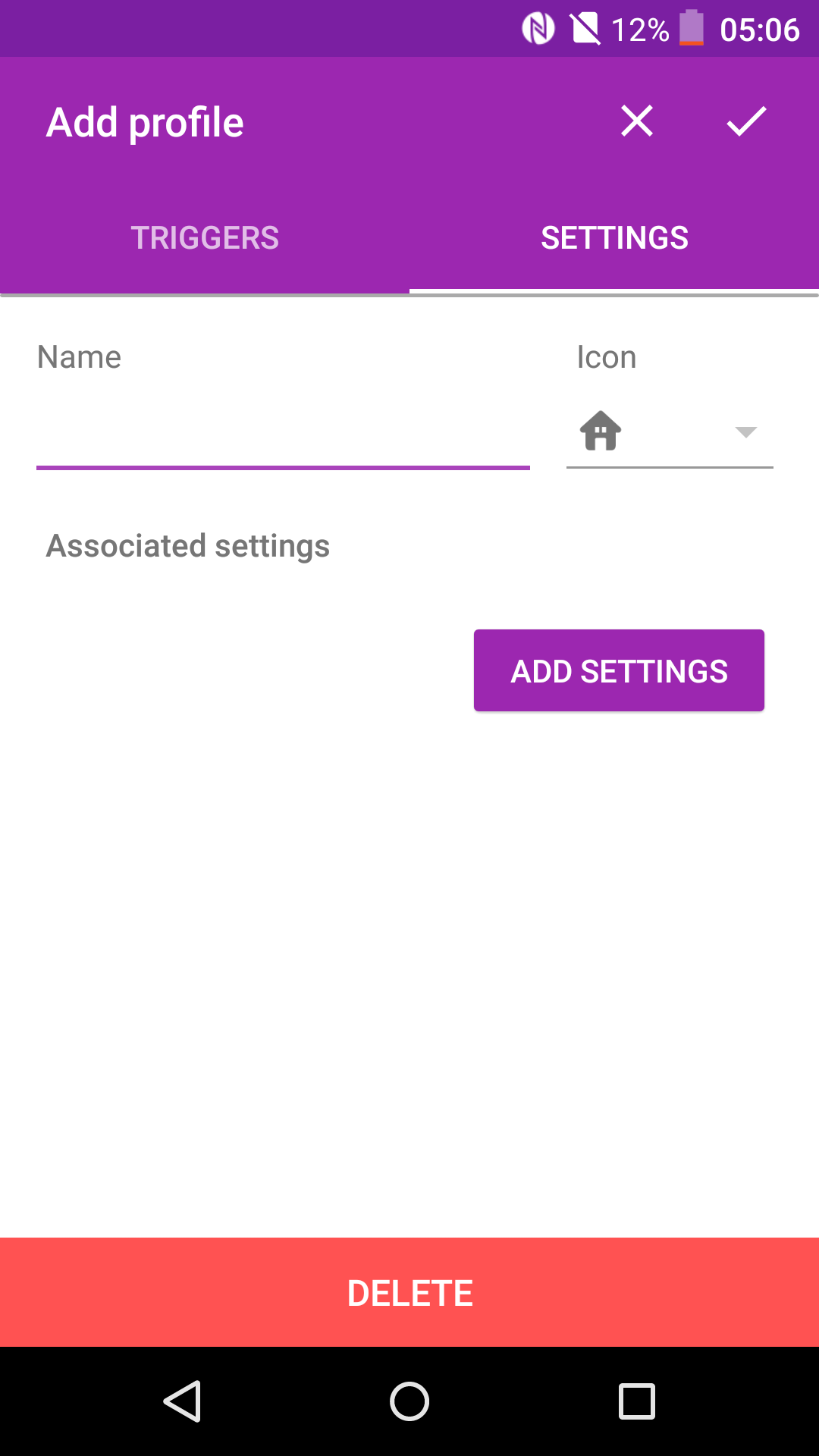This screenshot has width=819, height=1456.
Task: Tap the NFC status bar icon
Action: [538, 30]
